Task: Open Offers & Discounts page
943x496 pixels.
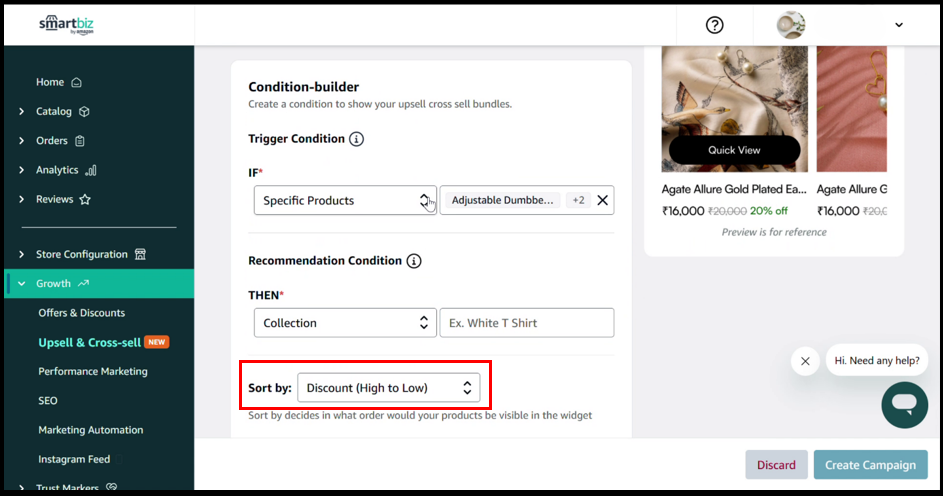Action: tap(82, 313)
